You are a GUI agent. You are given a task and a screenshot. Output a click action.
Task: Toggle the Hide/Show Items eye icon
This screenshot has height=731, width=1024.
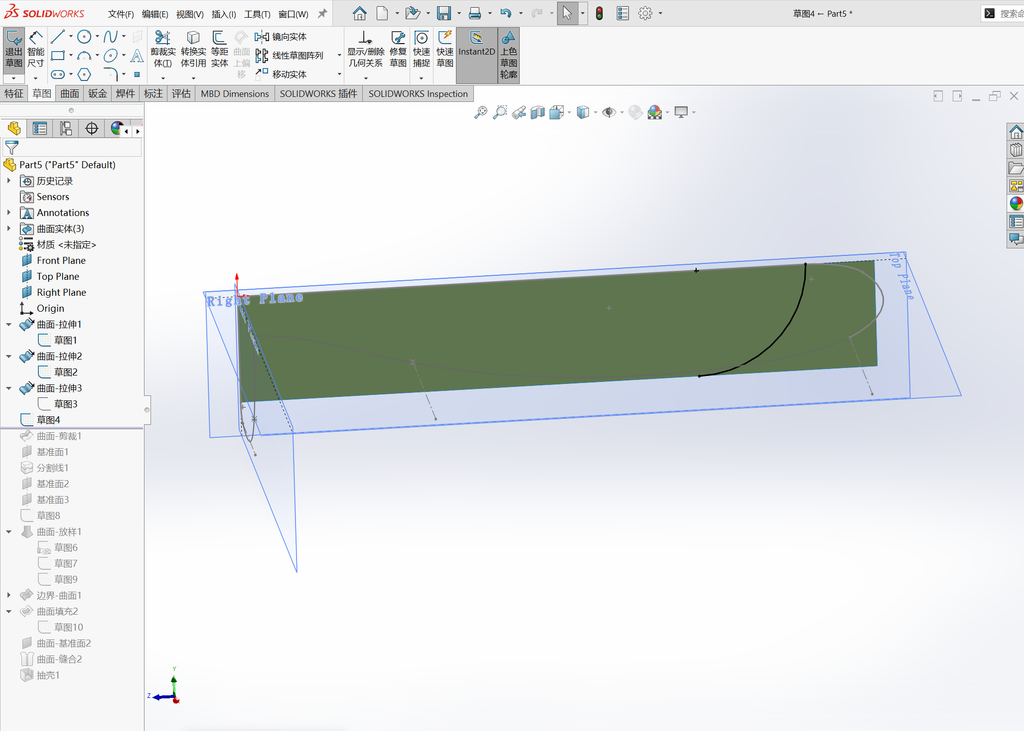609,112
